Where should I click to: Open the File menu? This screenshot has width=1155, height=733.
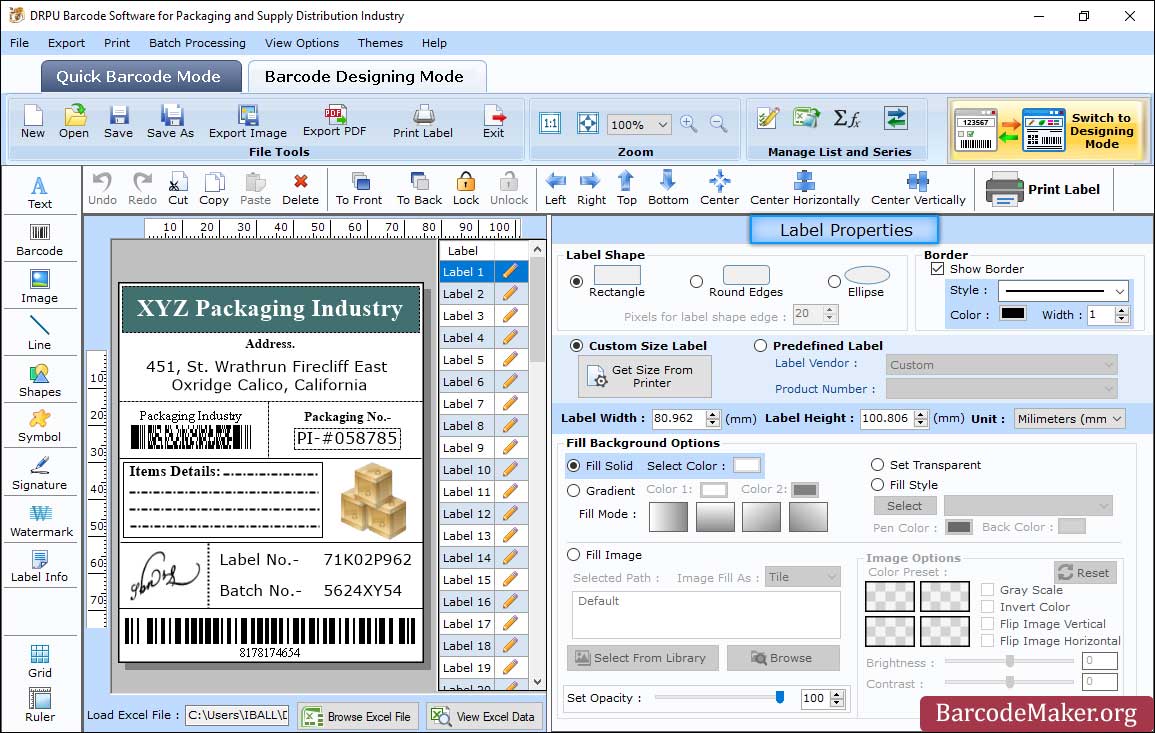coord(19,43)
